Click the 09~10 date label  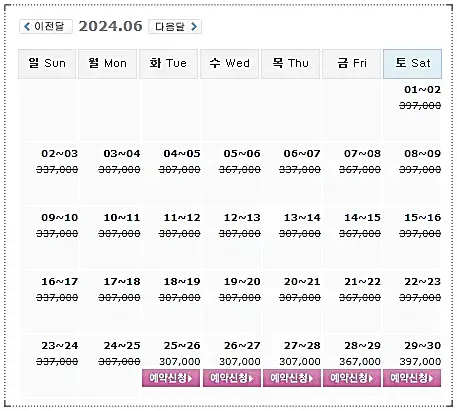[60, 218]
